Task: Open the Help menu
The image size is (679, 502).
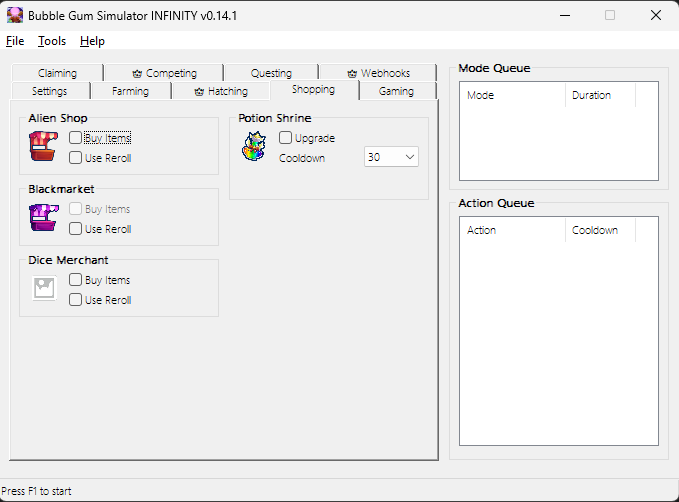Action: coord(92,41)
